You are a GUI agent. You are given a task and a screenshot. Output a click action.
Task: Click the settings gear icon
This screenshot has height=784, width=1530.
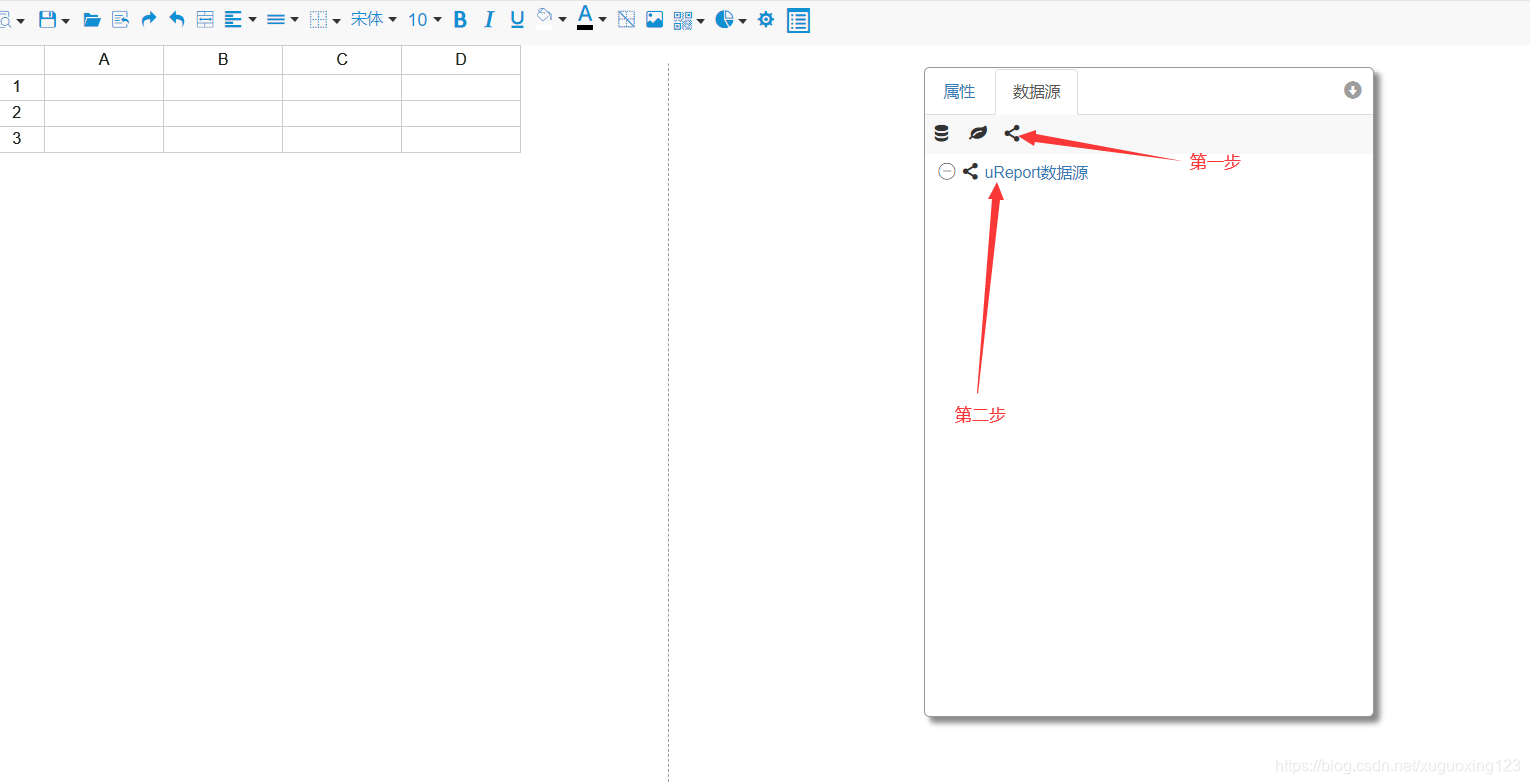pos(766,19)
